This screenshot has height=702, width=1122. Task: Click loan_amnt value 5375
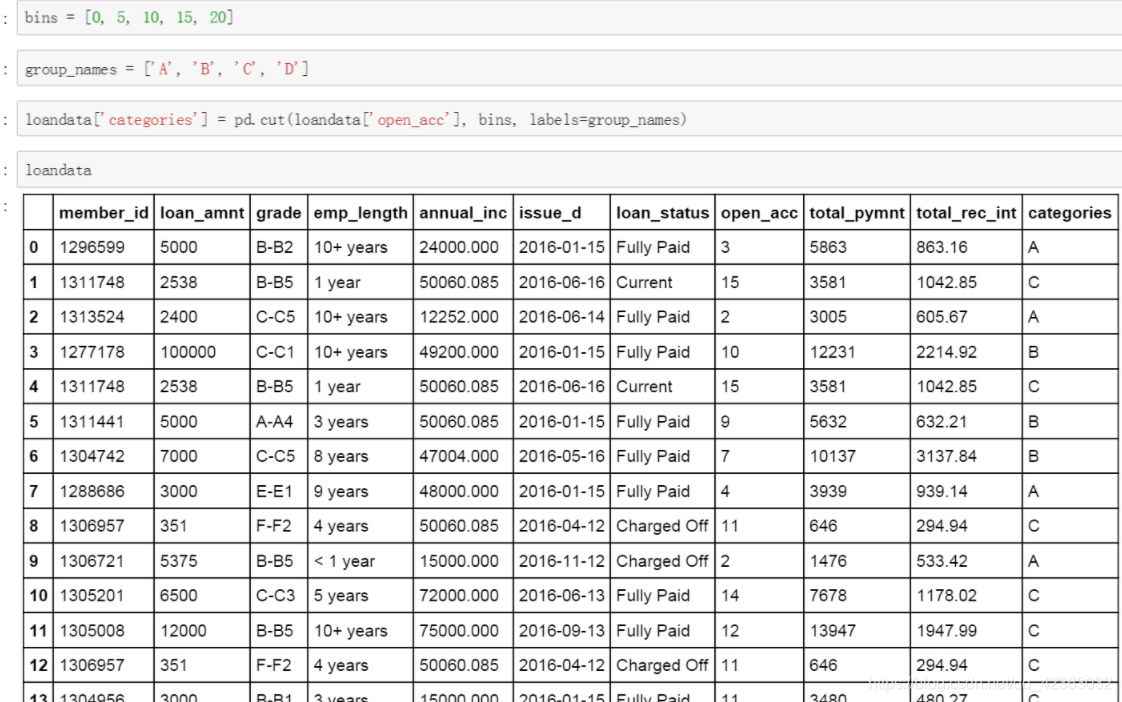tap(178, 561)
